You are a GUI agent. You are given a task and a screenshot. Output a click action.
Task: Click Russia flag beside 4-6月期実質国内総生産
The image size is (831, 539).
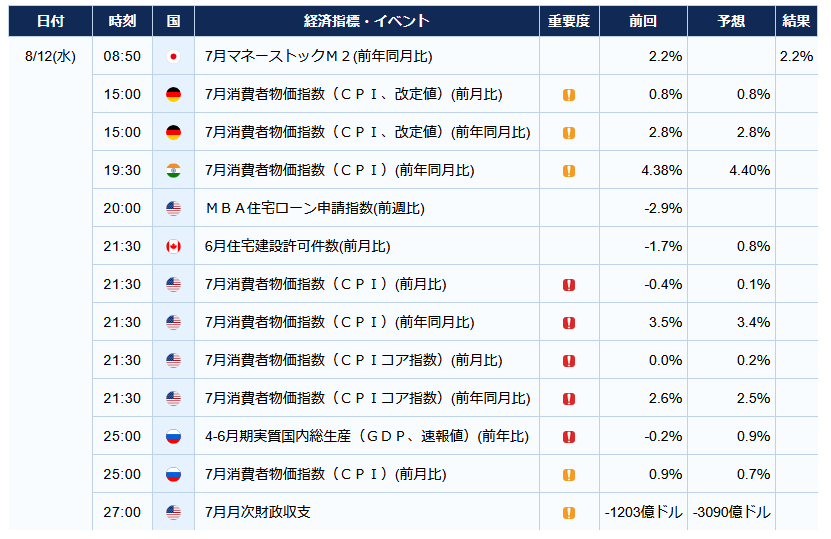click(x=173, y=436)
